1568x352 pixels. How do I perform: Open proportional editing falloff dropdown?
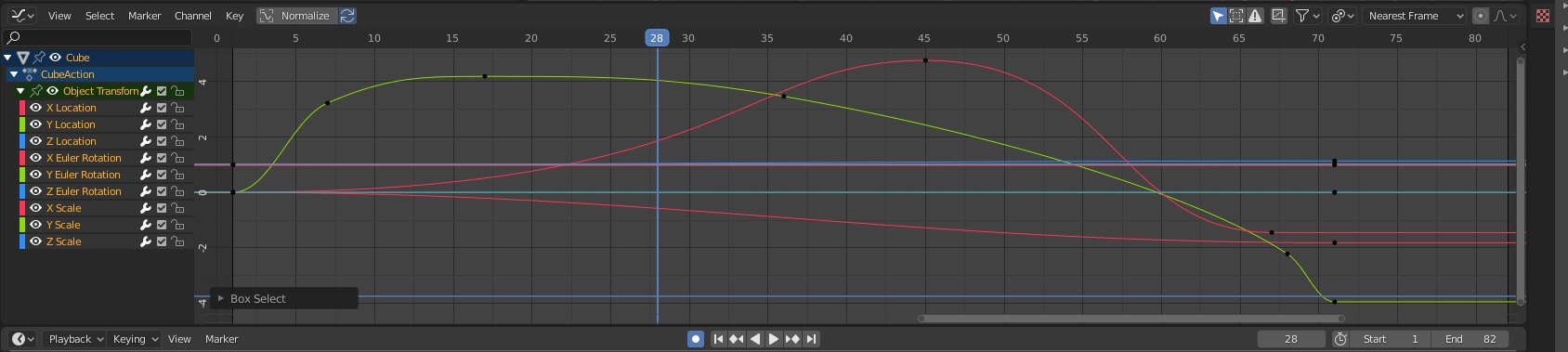pos(1506,16)
